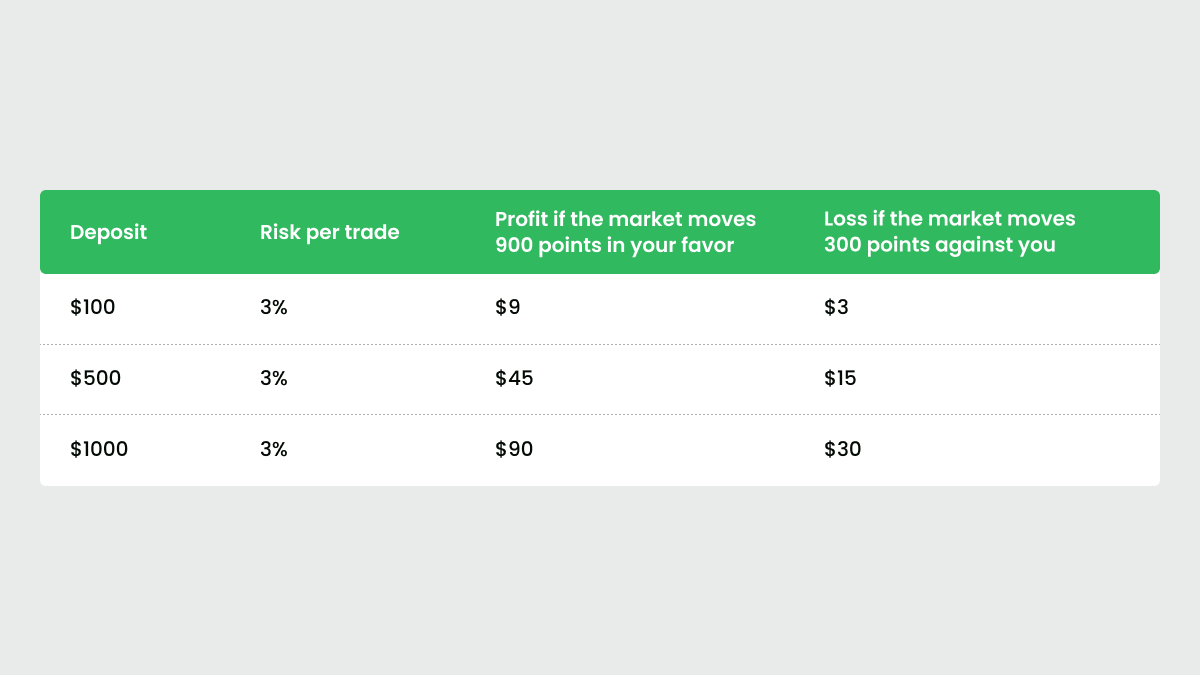The height and width of the screenshot is (675, 1200).
Task: Click the $45 profit value
Action: (x=514, y=379)
